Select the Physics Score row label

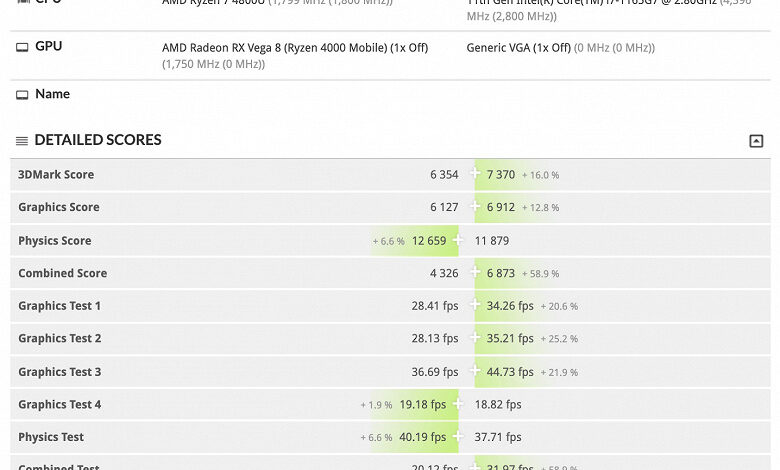(55, 241)
